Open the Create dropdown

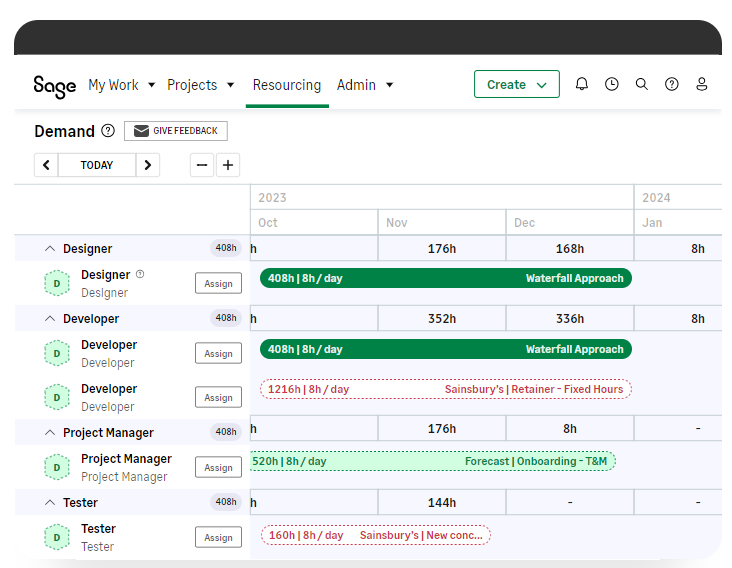click(516, 85)
